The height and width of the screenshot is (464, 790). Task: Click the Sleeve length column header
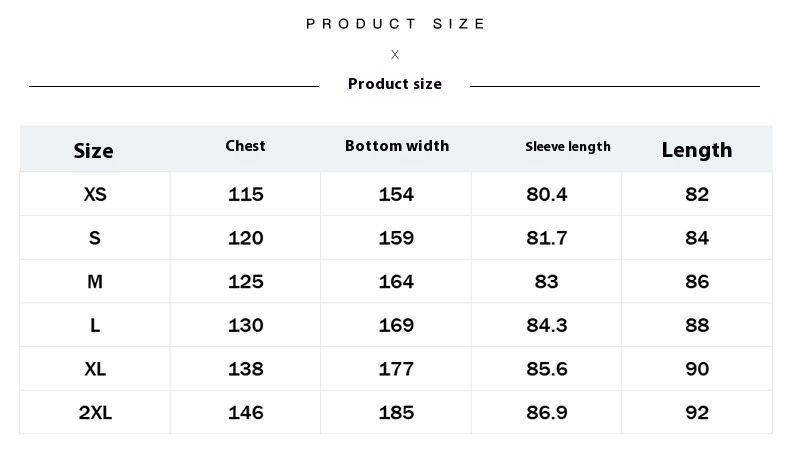pos(568,147)
